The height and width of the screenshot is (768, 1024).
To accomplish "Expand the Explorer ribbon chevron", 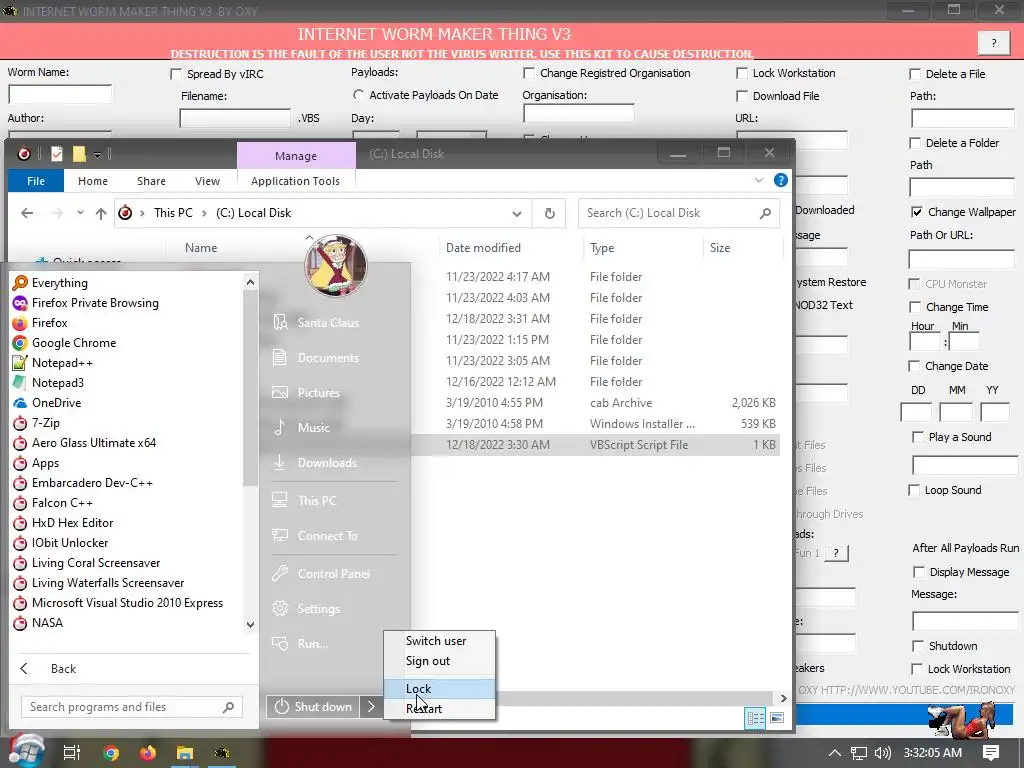I will [759, 180].
